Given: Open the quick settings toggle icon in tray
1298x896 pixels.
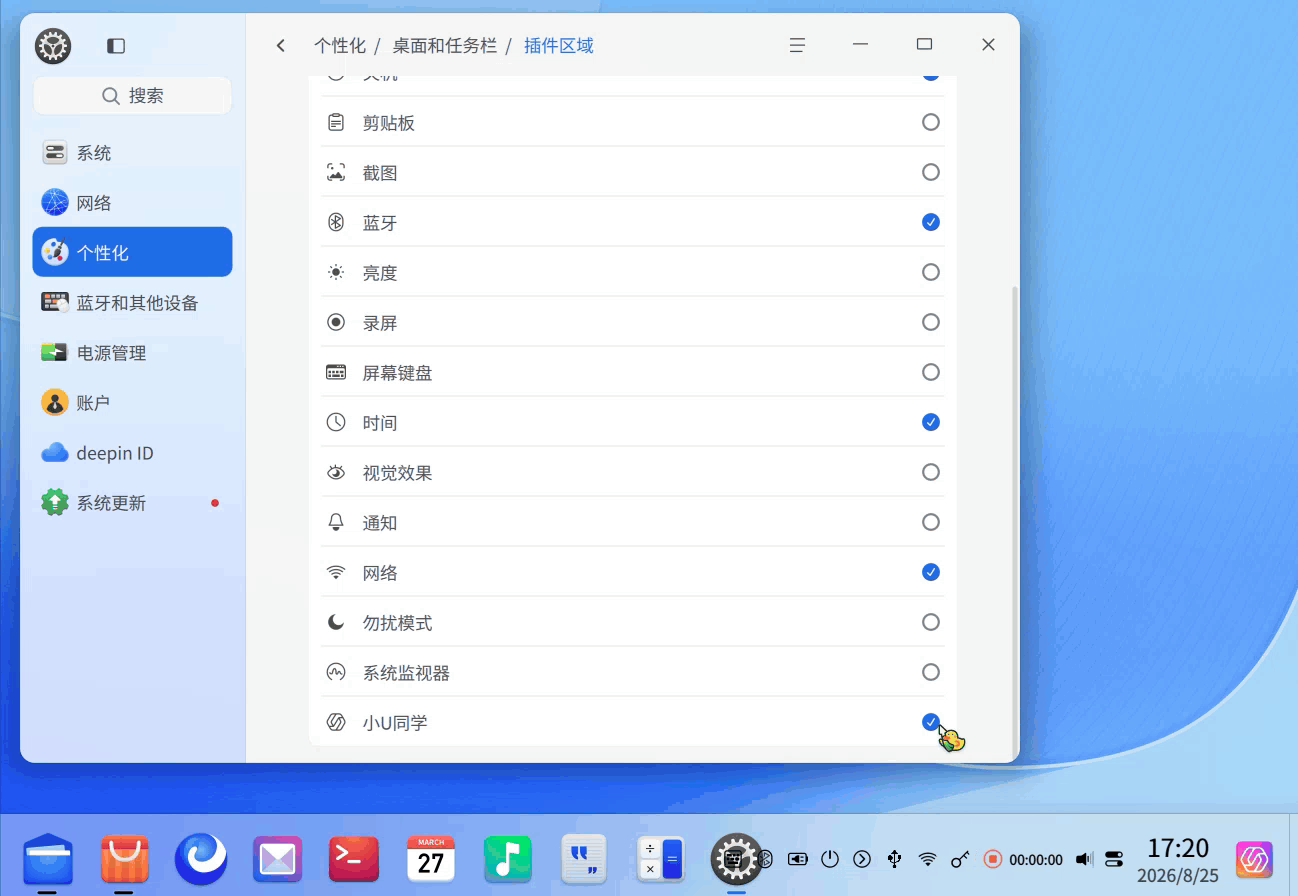Looking at the screenshot, I should click(1115, 858).
